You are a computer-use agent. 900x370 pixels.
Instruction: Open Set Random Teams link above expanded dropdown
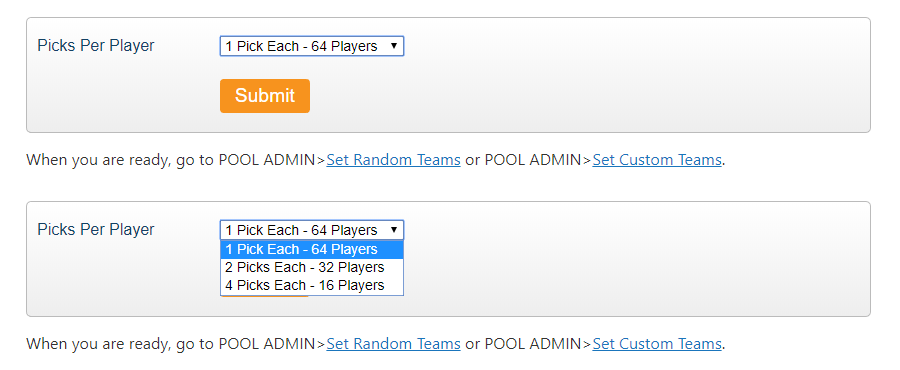point(393,160)
